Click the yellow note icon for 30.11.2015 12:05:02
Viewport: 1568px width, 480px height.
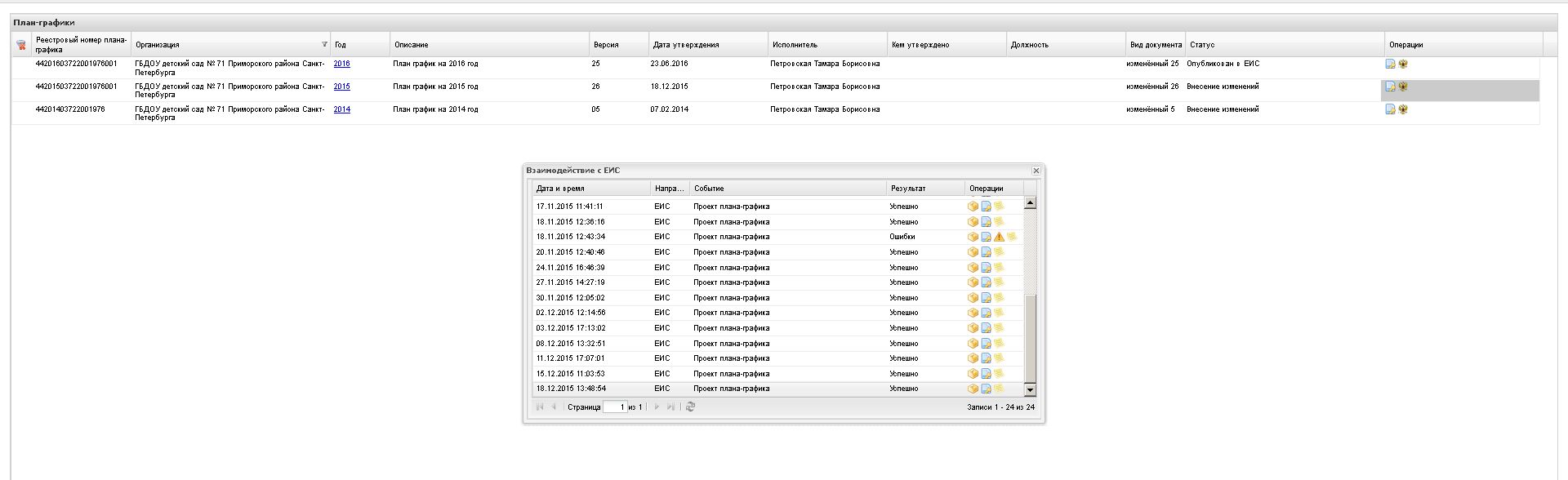click(x=999, y=298)
